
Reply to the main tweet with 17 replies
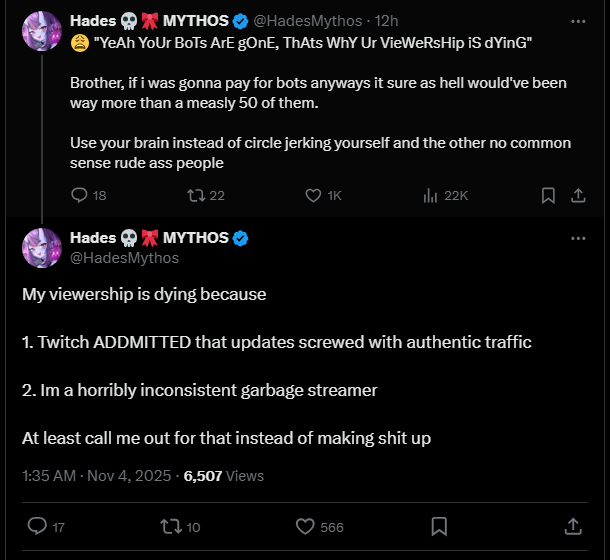pos(36,526)
